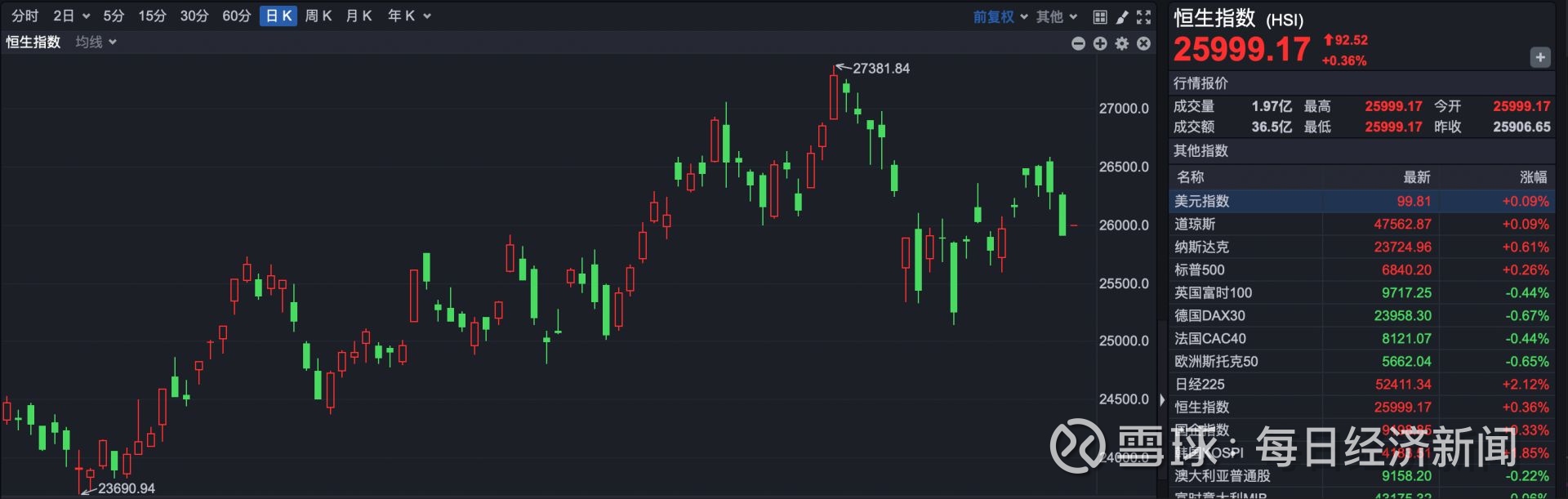
Task: Expand the 其他 dropdown menu
Action: coord(1057,16)
